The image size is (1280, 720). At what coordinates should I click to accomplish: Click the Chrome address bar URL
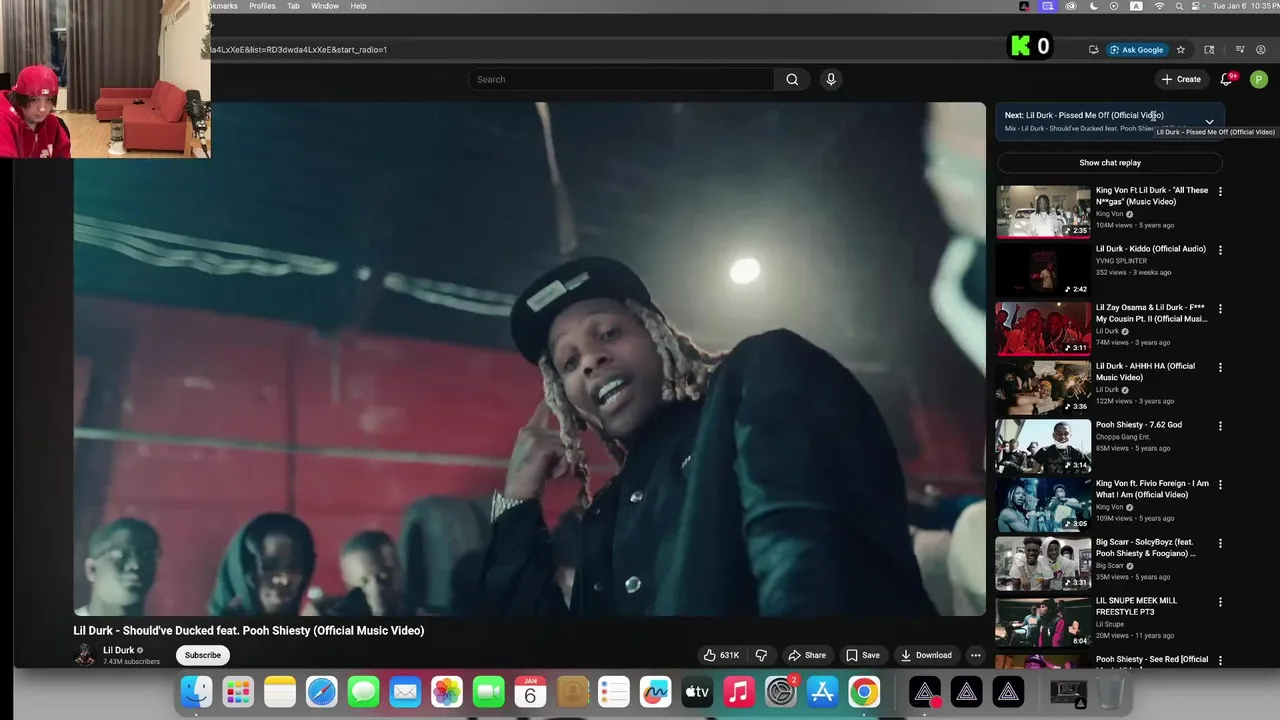click(x=298, y=49)
